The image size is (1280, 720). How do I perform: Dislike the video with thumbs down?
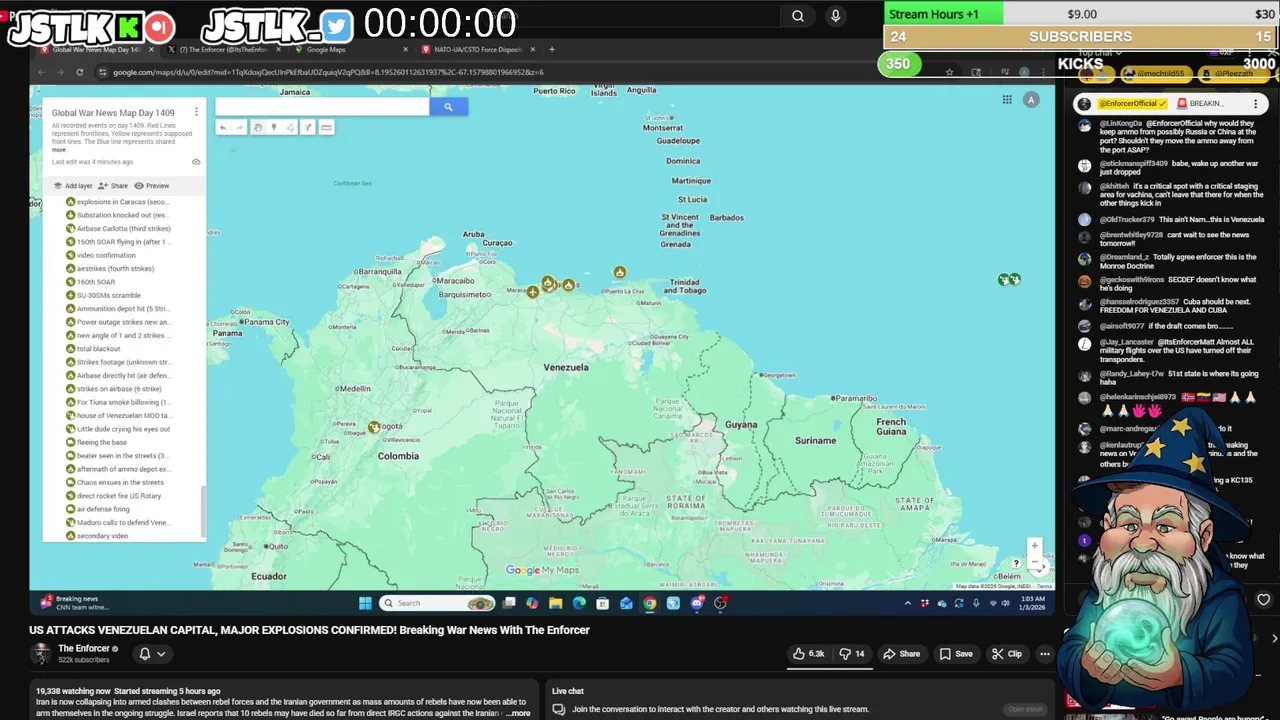[x=851, y=654]
